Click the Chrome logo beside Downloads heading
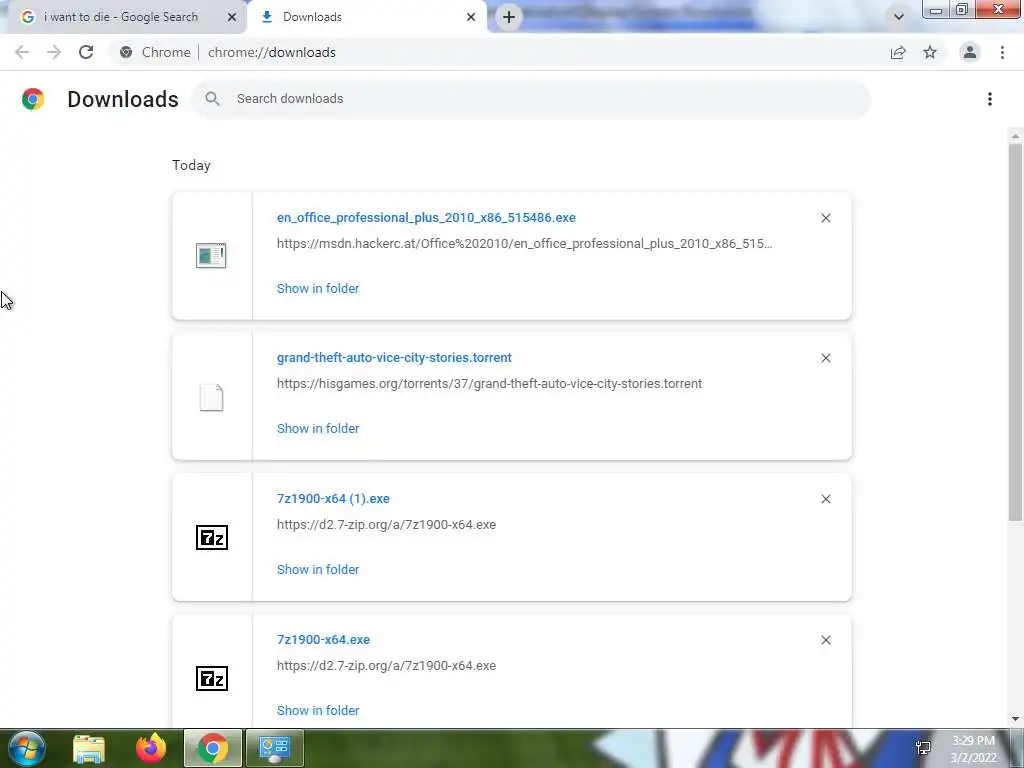The width and height of the screenshot is (1024, 768). tap(33, 99)
